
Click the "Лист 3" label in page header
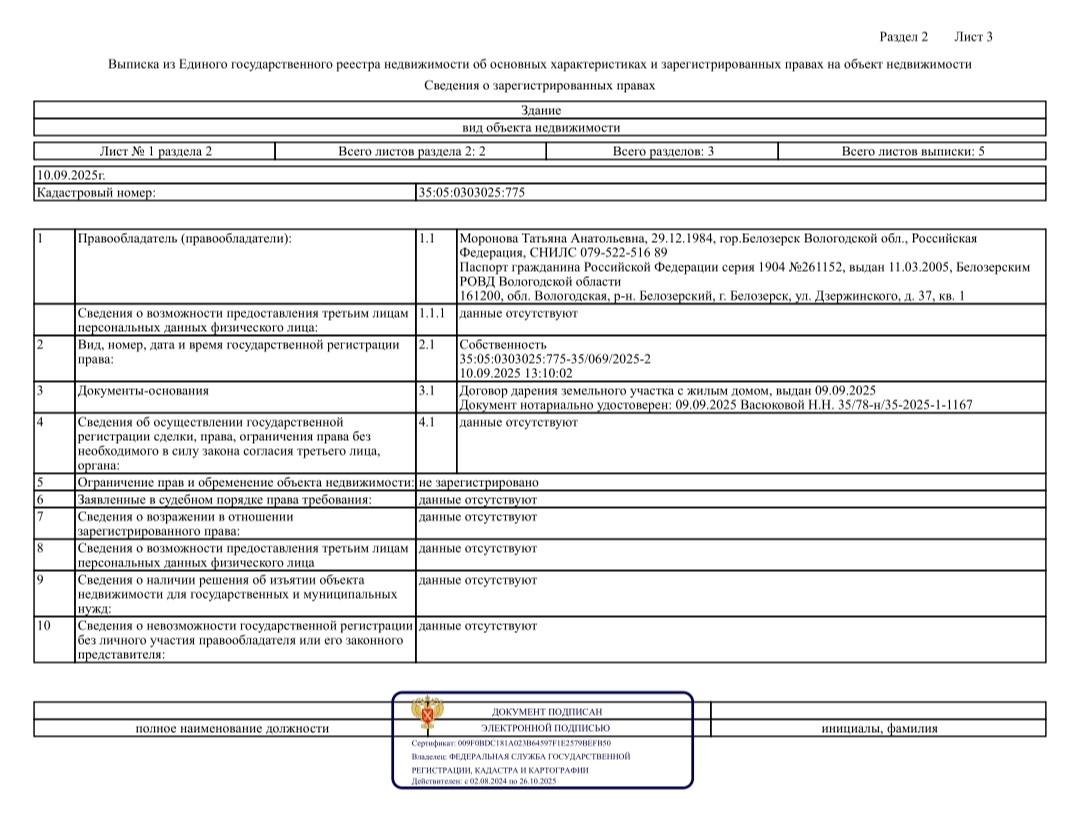pos(974,37)
